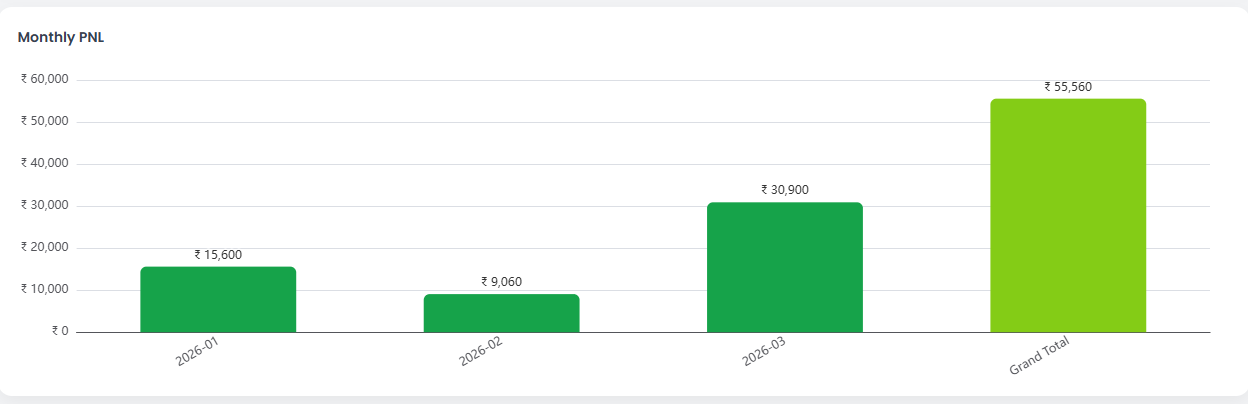Click the ₹ 10,000 y-axis label
This screenshot has width=1248, height=404.
point(44,289)
